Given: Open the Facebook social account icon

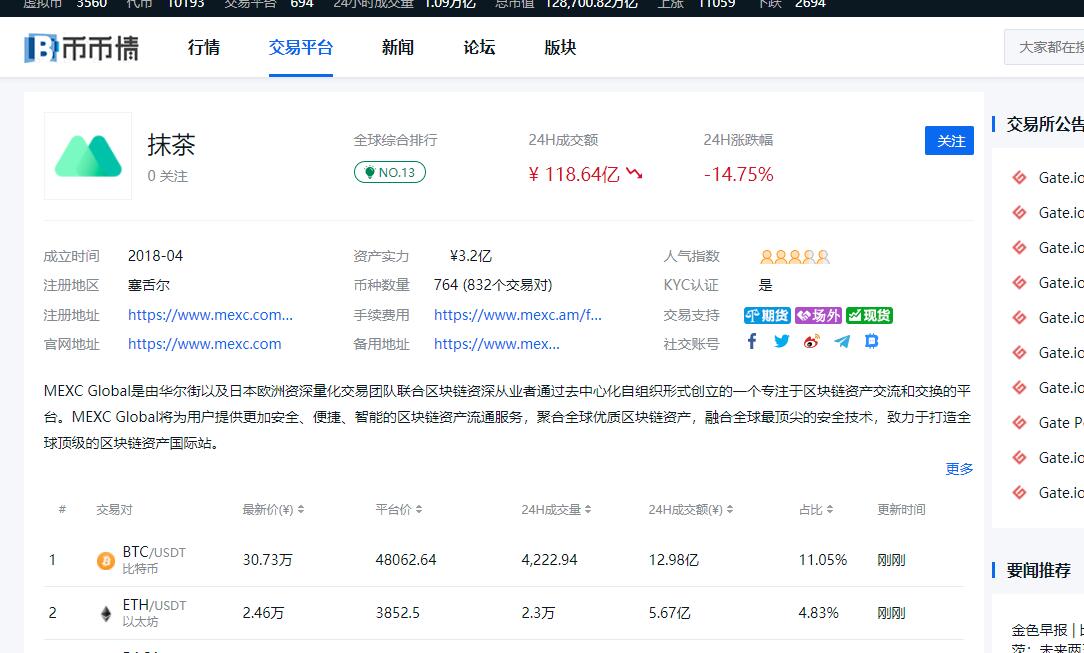Looking at the screenshot, I should (752, 341).
